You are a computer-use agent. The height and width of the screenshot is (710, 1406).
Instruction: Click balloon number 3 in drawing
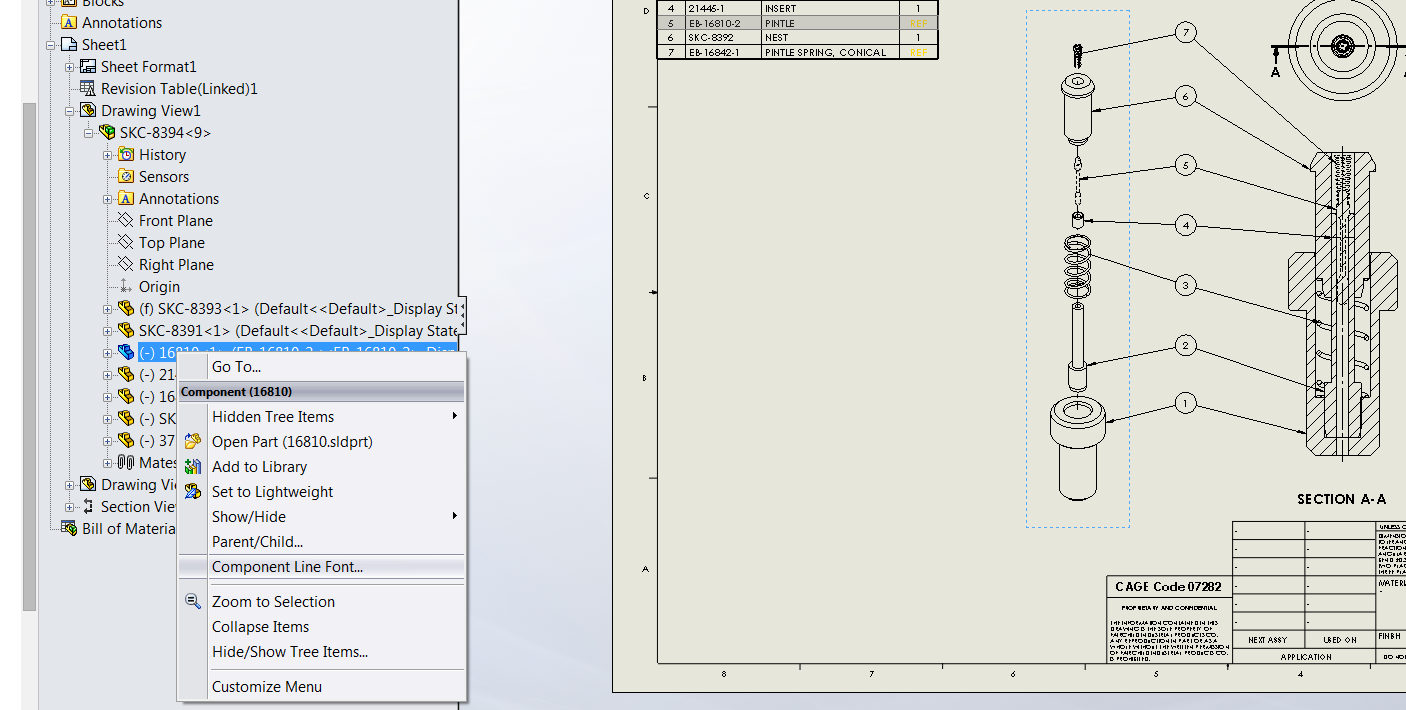click(x=1186, y=286)
